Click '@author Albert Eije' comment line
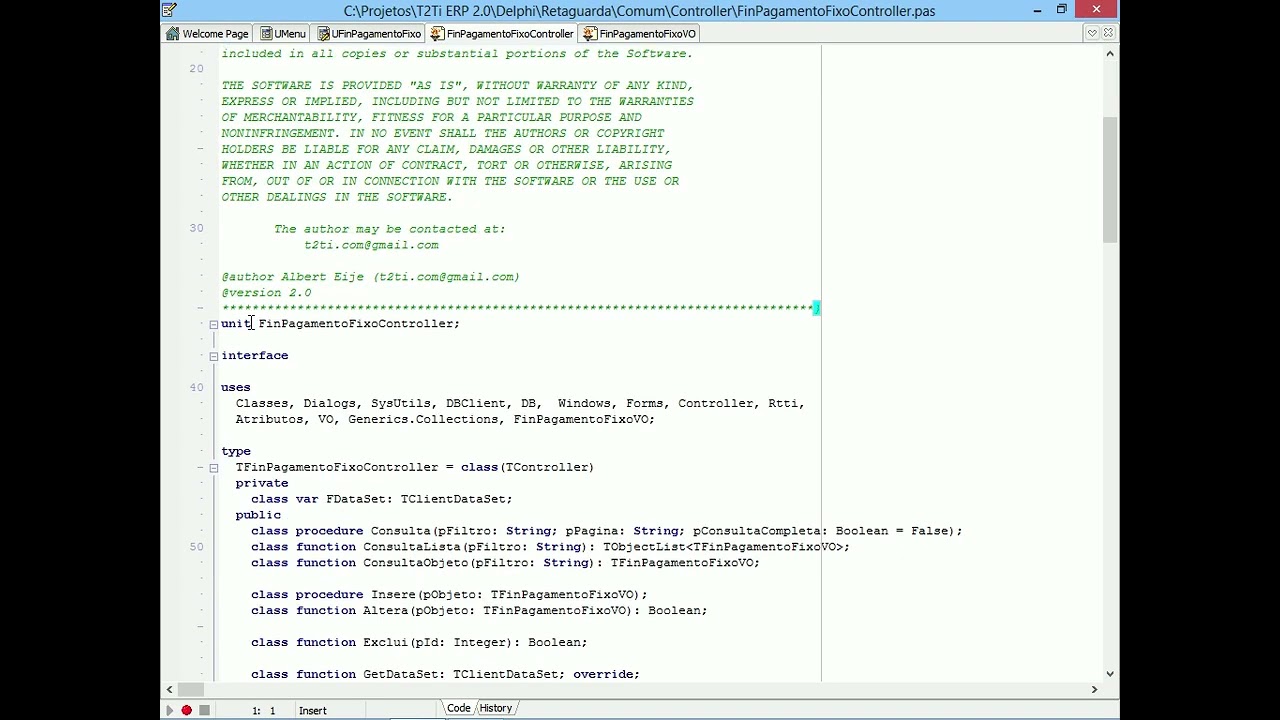This screenshot has height=720, width=1280. [x=371, y=277]
